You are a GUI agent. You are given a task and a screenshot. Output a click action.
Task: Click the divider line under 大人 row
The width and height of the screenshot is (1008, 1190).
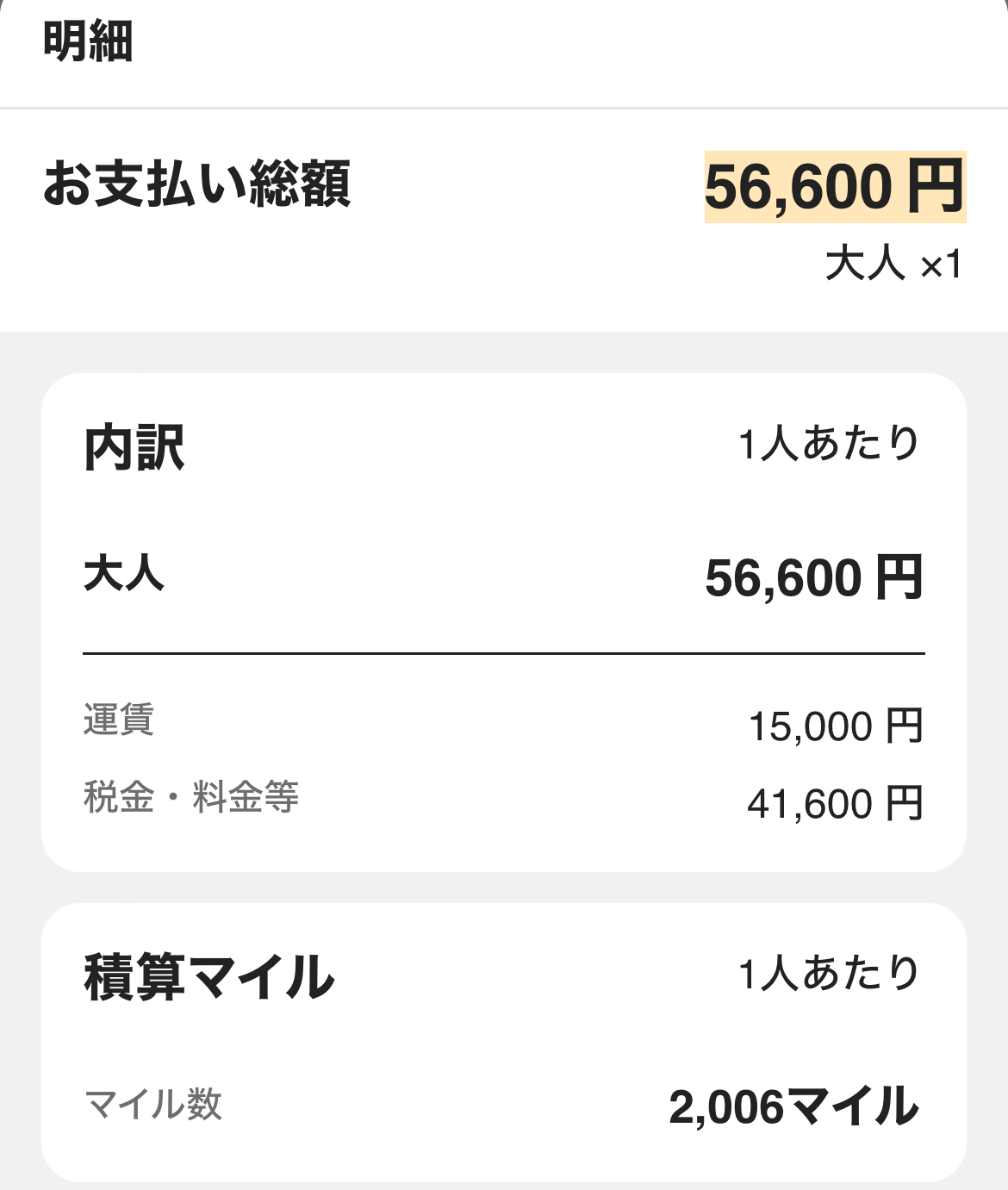504,654
